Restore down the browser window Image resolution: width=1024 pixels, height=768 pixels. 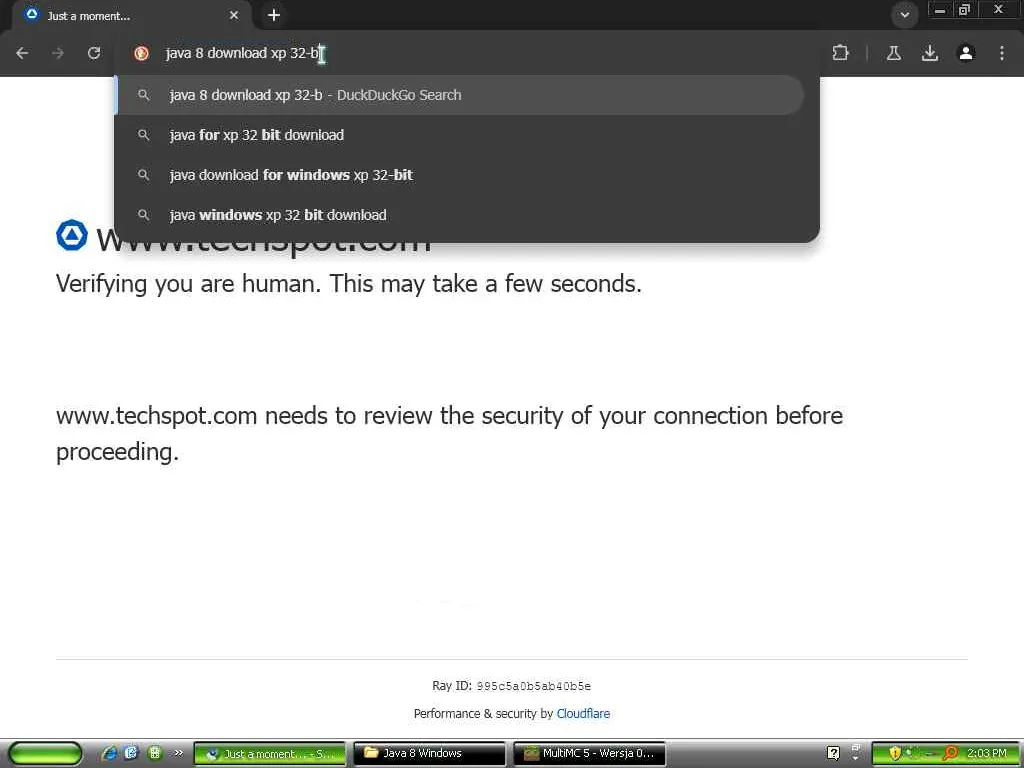click(964, 10)
